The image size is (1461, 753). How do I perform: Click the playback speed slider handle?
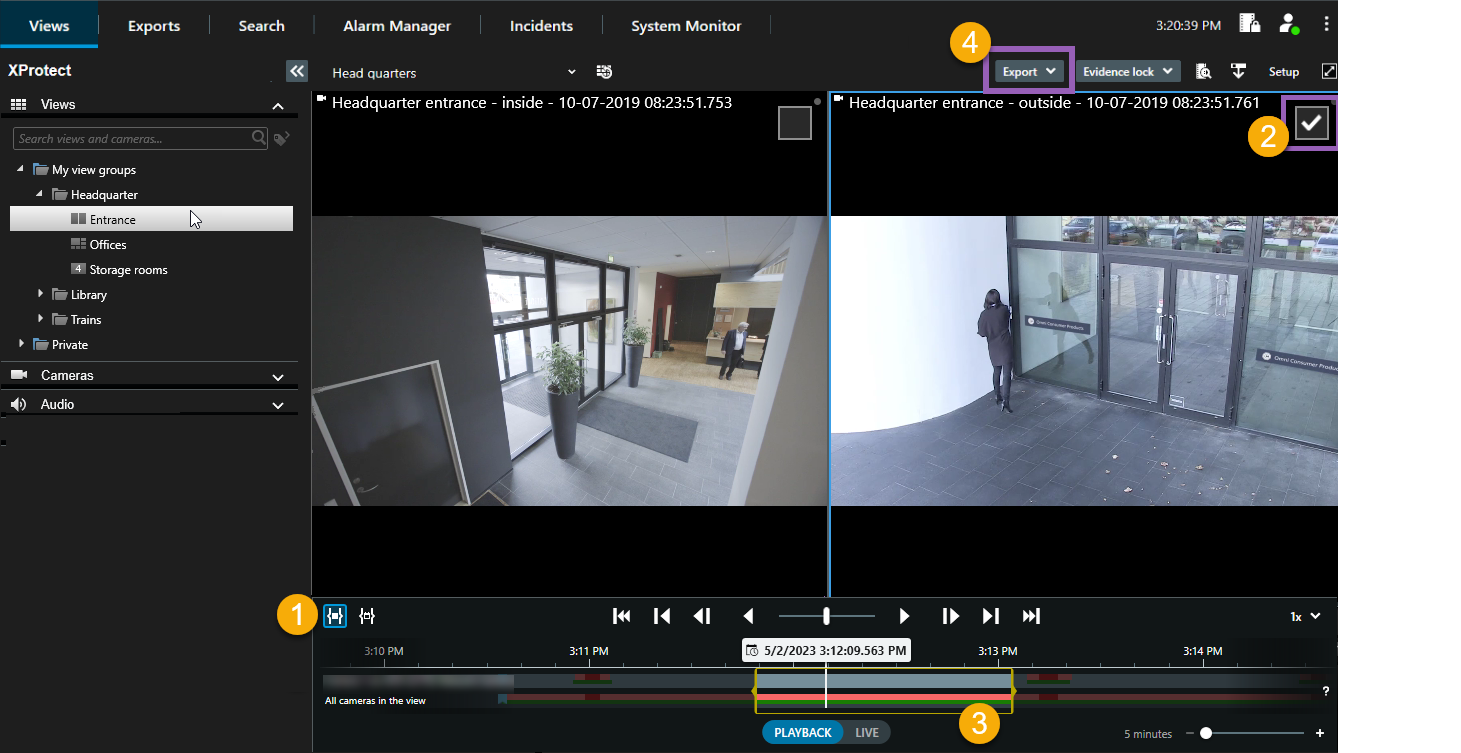point(826,616)
